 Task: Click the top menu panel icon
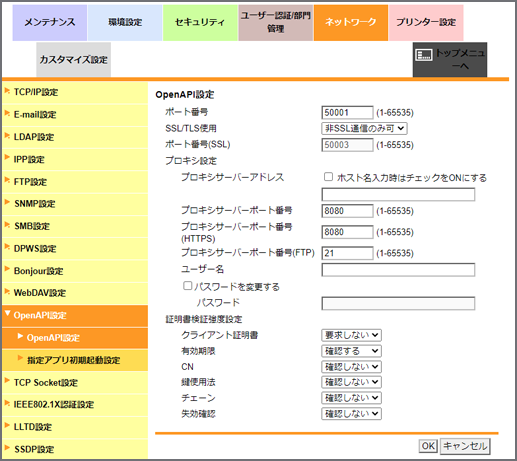[424, 55]
